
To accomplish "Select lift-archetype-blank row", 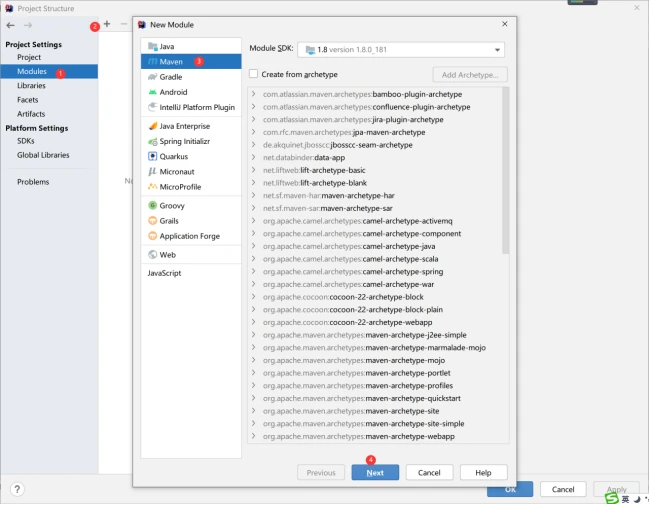I will point(375,183).
